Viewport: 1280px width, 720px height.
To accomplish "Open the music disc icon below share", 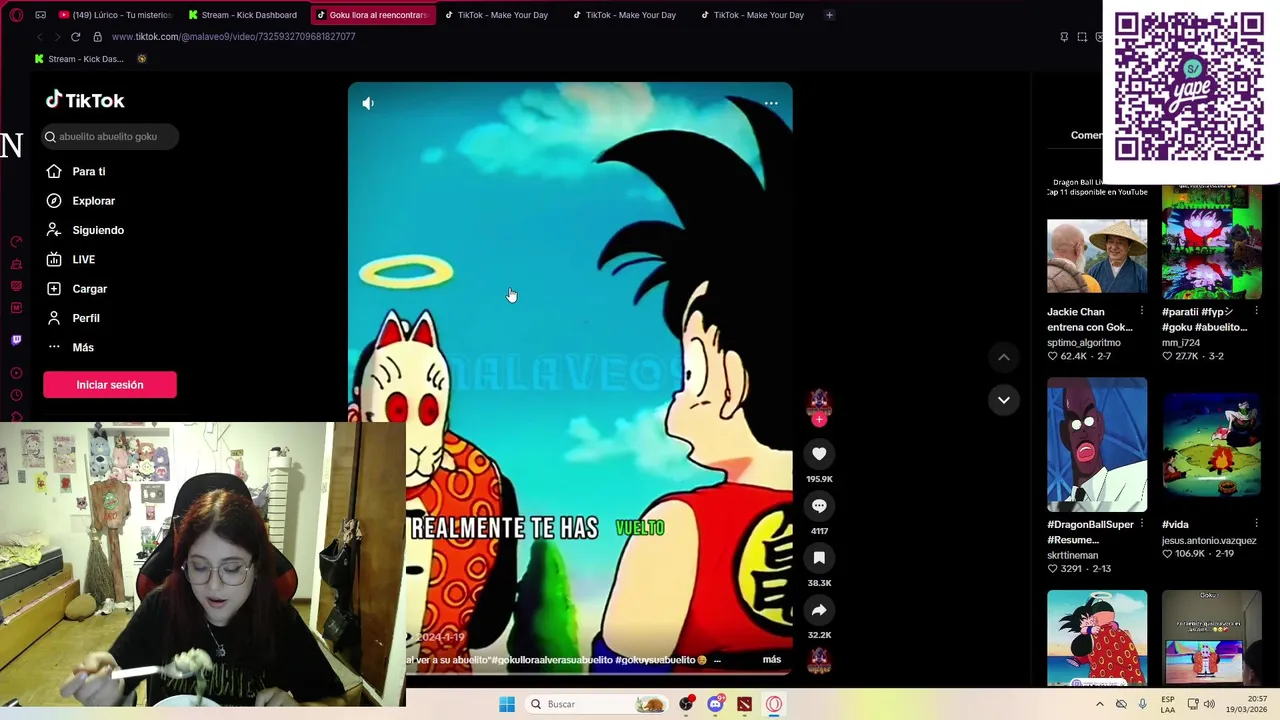I will pyautogui.click(x=819, y=659).
